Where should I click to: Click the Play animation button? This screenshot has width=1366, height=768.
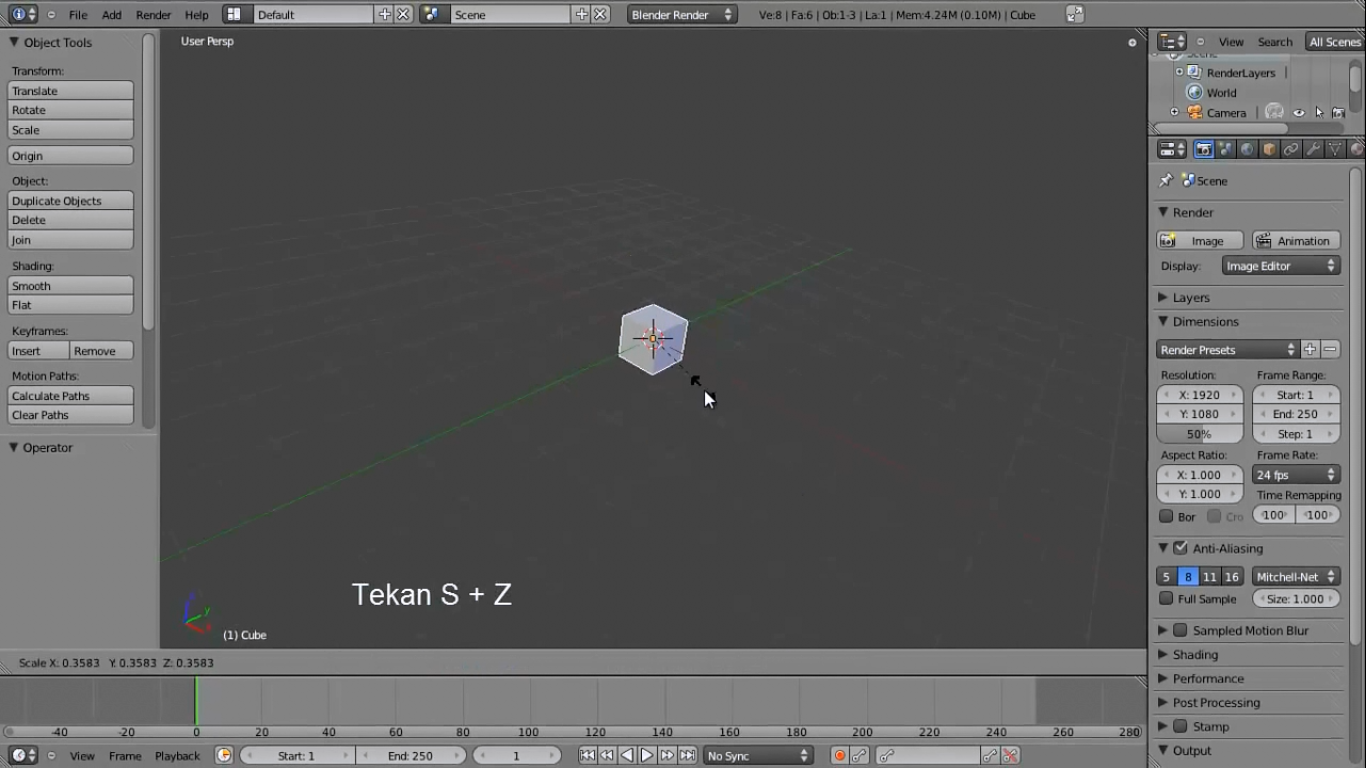tap(646, 755)
